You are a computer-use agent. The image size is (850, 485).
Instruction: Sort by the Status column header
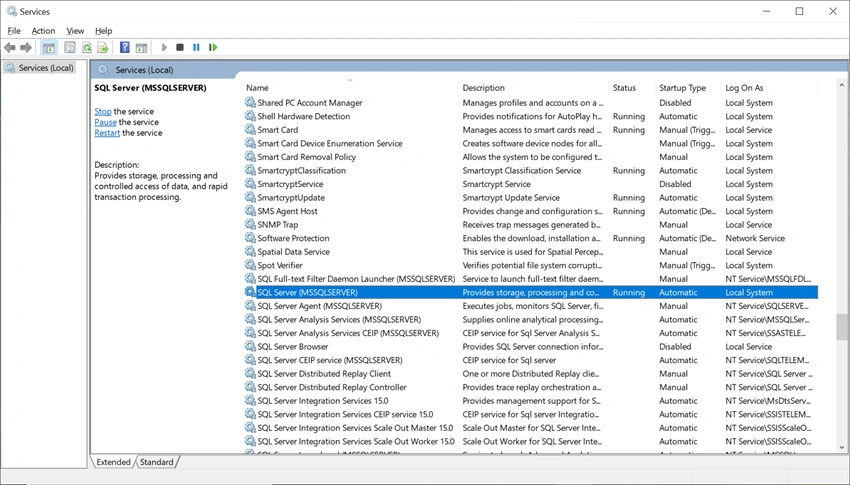click(x=632, y=88)
